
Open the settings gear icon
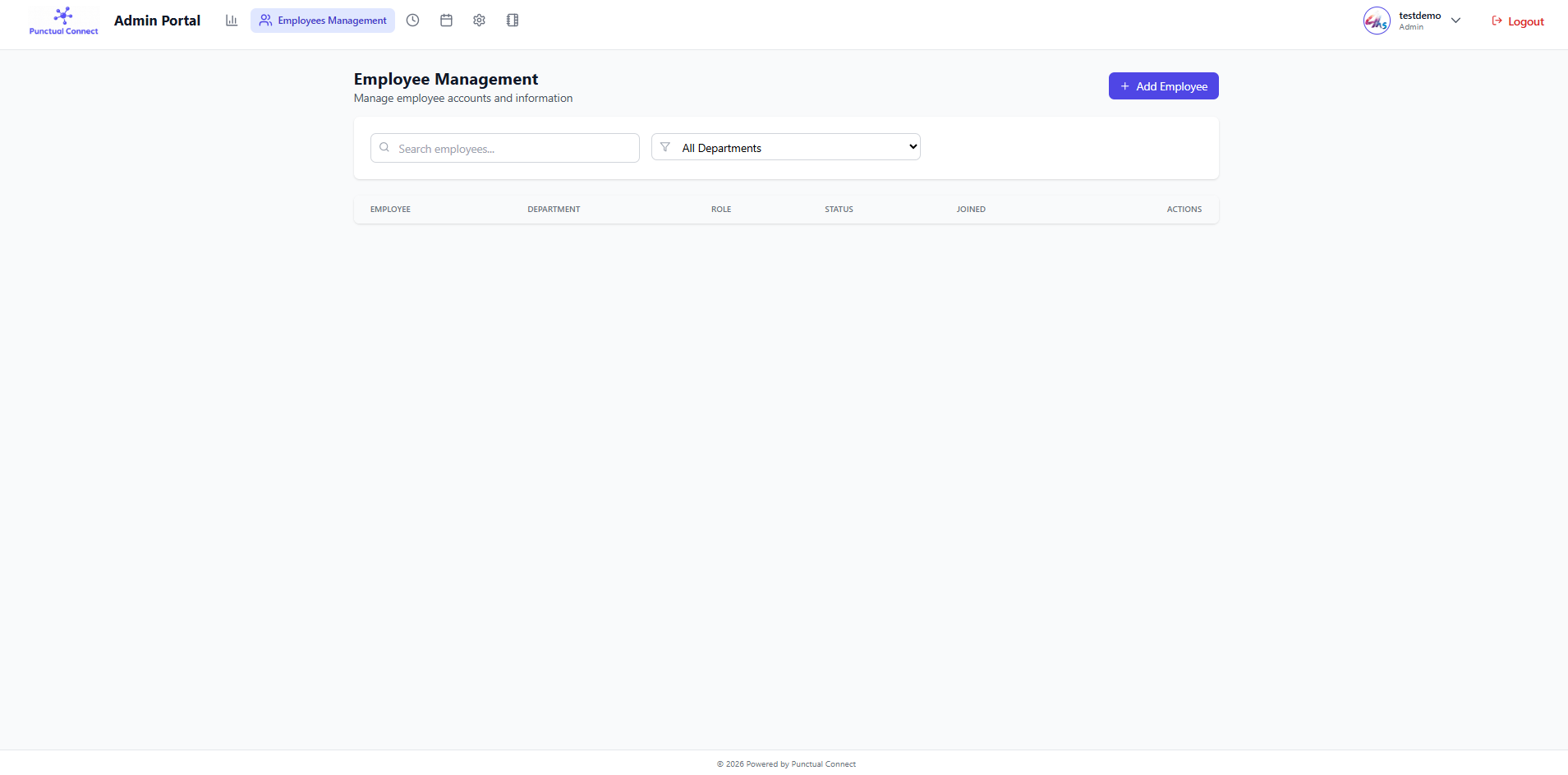(479, 21)
